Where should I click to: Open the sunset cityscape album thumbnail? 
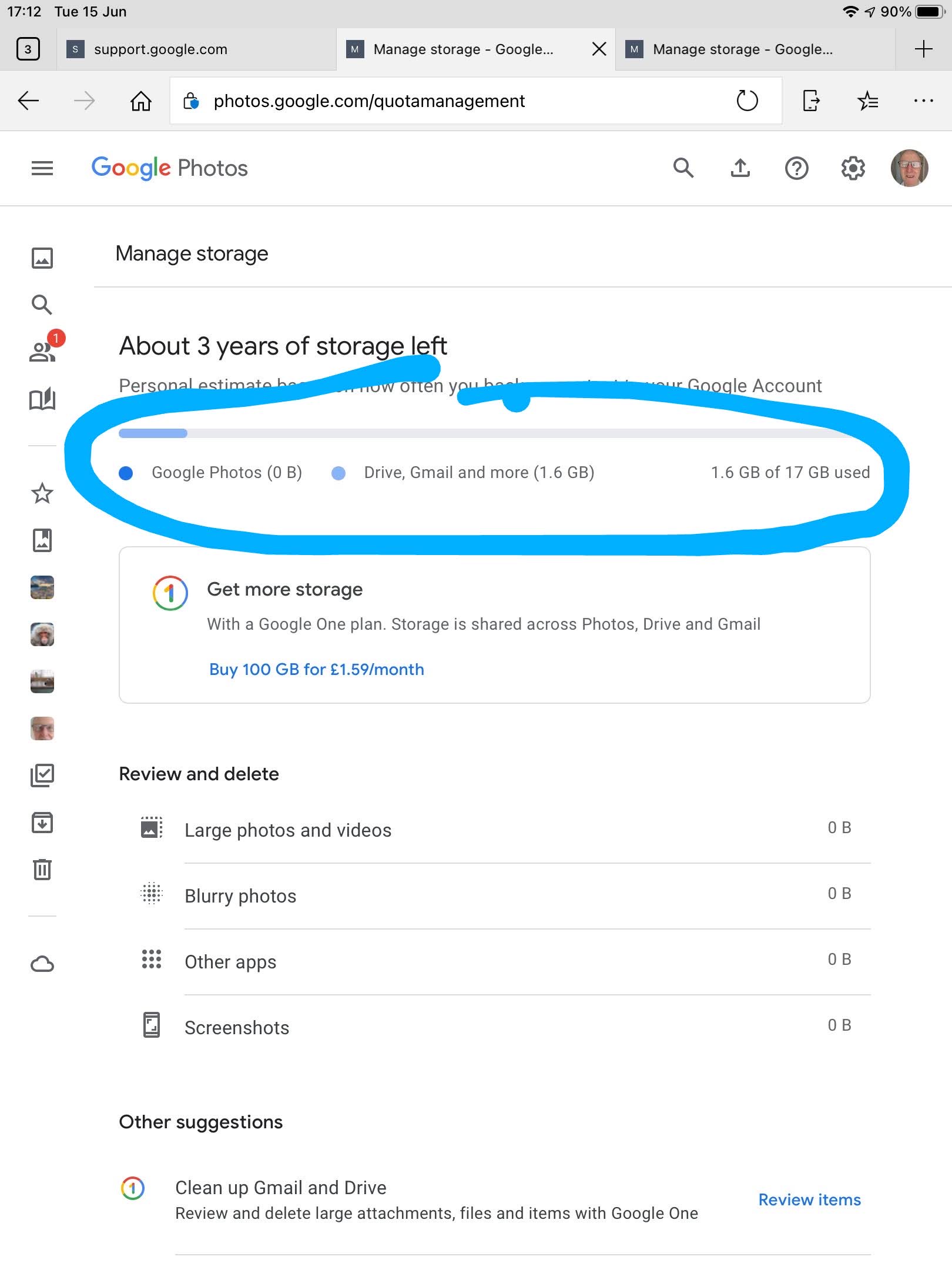42,587
